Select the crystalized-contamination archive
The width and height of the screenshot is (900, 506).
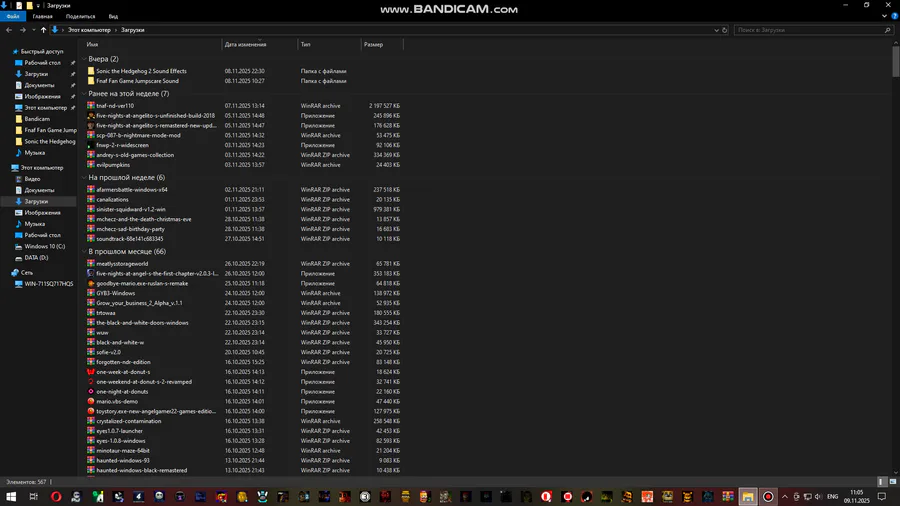(x=129, y=421)
